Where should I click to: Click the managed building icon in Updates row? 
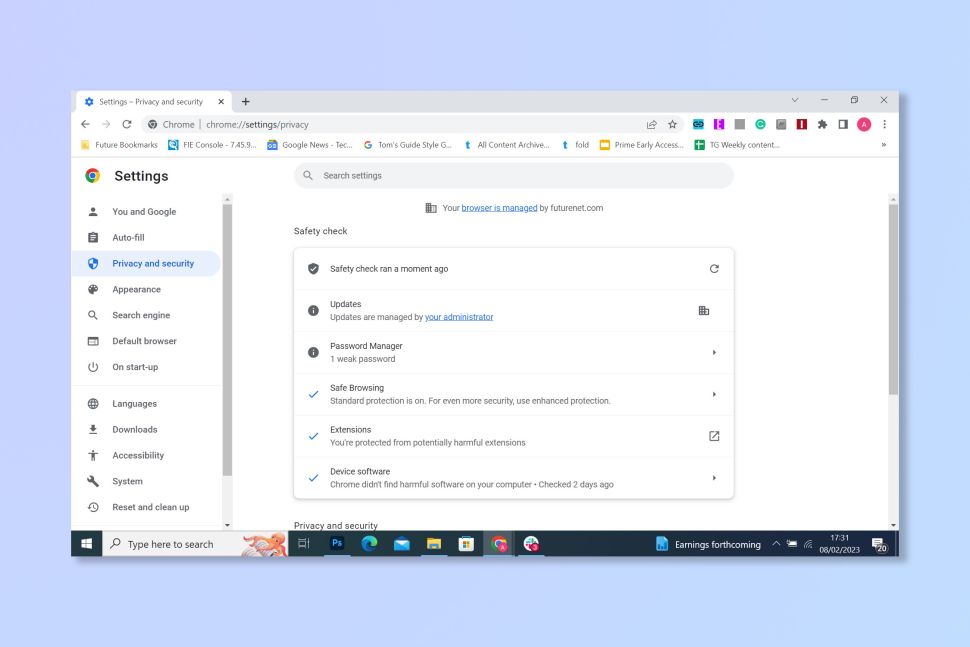704,311
